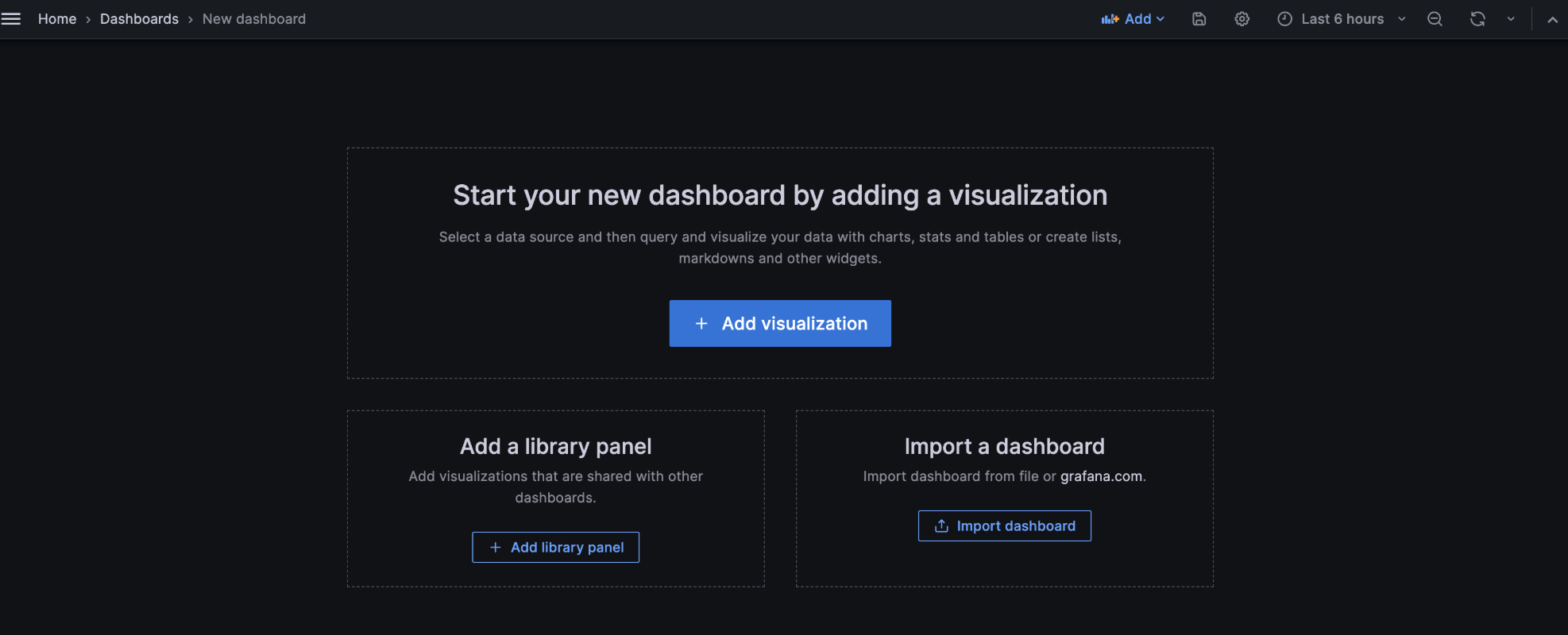Open the grafana.com link

click(x=1101, y=476)
